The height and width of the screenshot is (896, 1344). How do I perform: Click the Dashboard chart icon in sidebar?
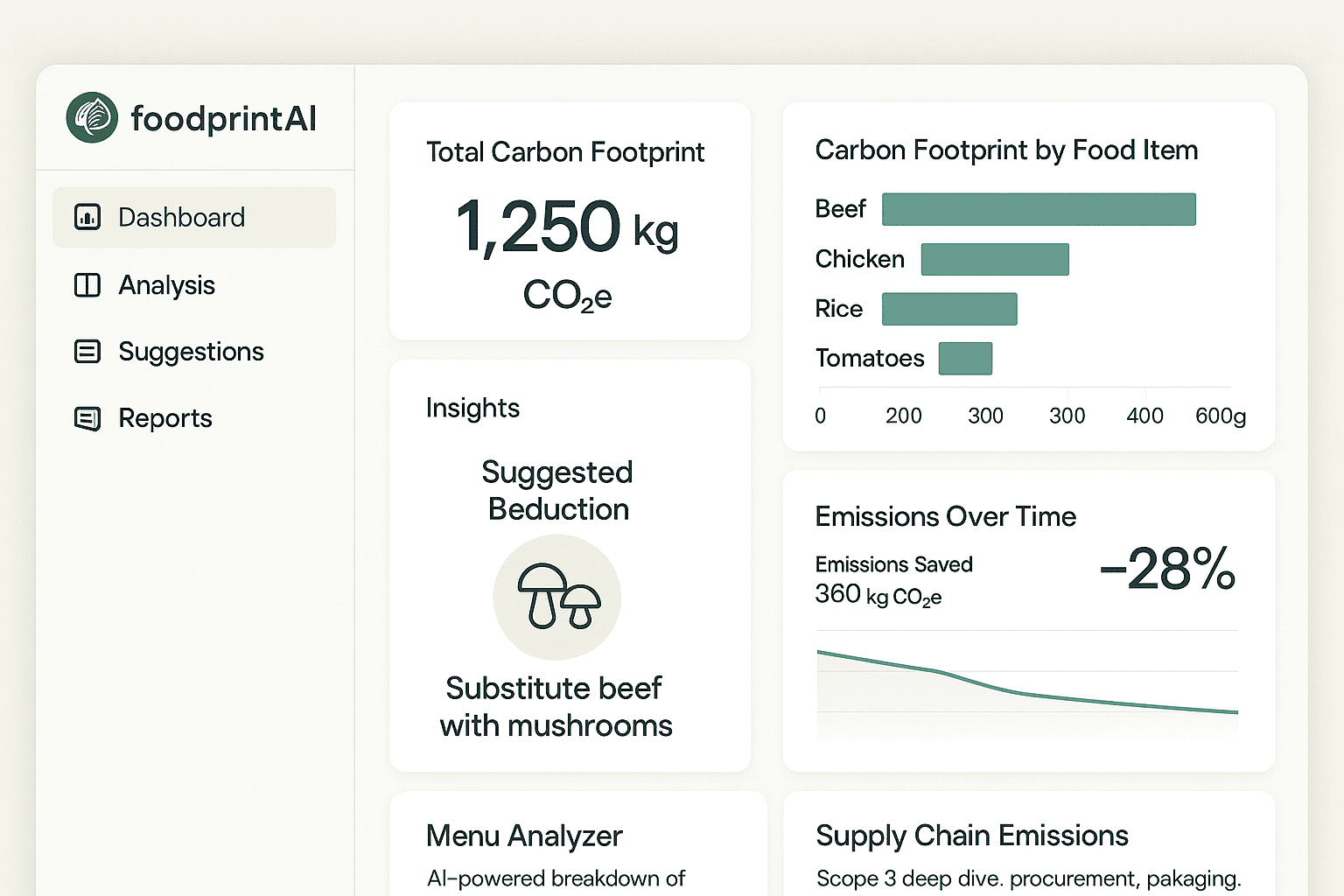[87, 217]
